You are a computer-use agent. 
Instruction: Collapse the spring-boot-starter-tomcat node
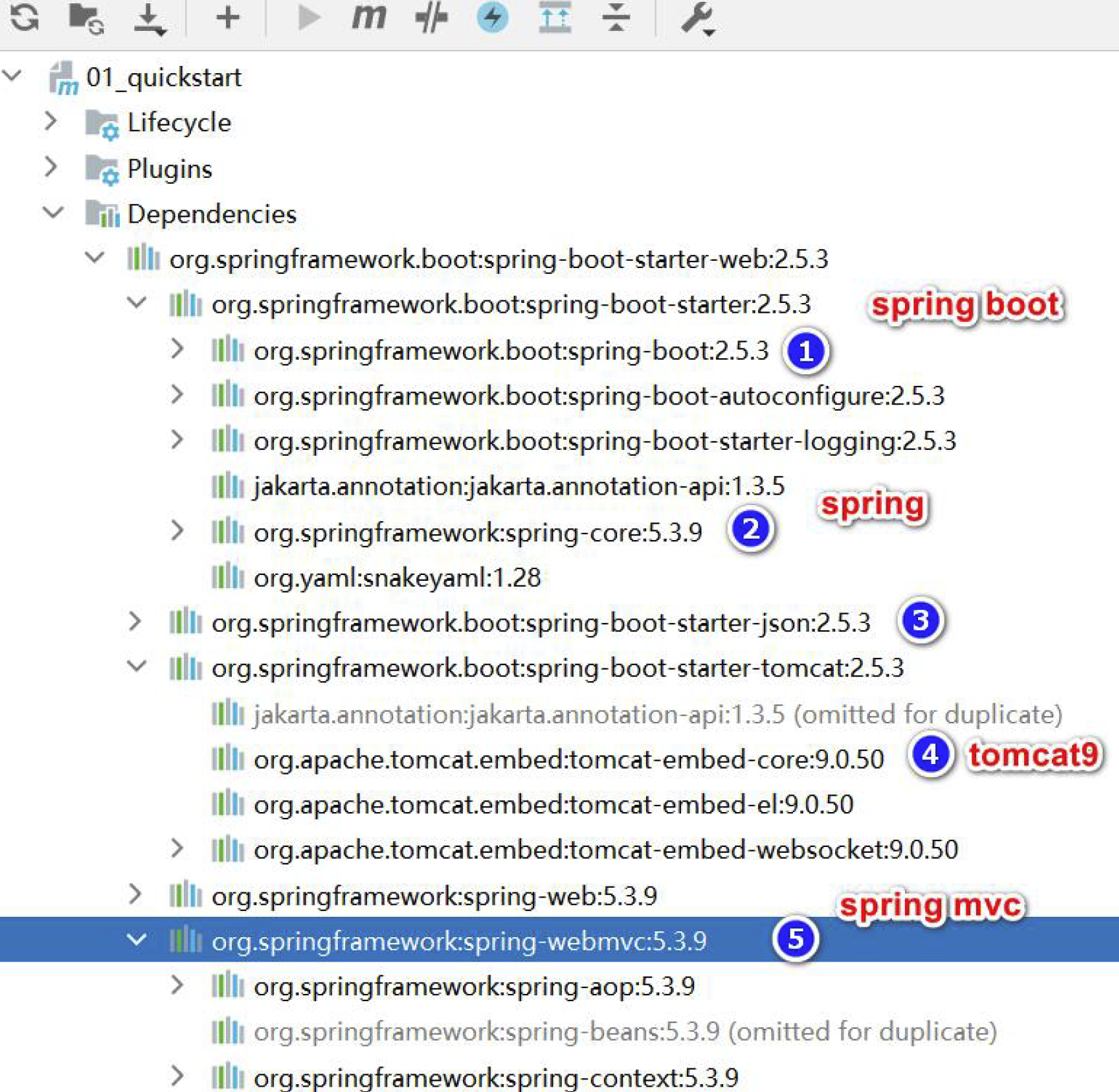point(136,667)
